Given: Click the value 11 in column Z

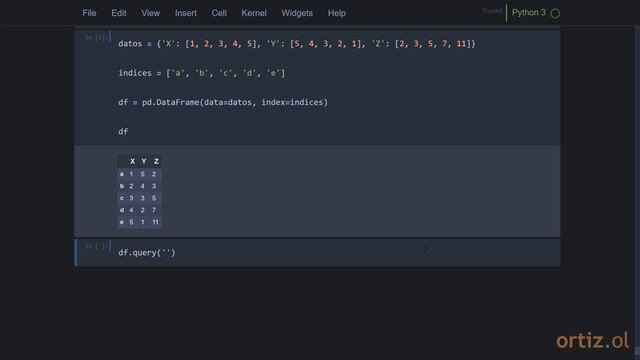Looking at the screenshot, I should click(x=156, y=222).
